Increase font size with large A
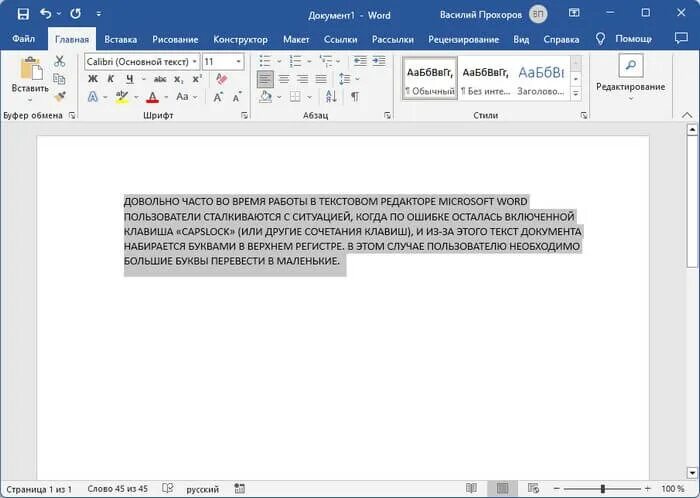This screenshot has width=700, height=498. [218, 97]
